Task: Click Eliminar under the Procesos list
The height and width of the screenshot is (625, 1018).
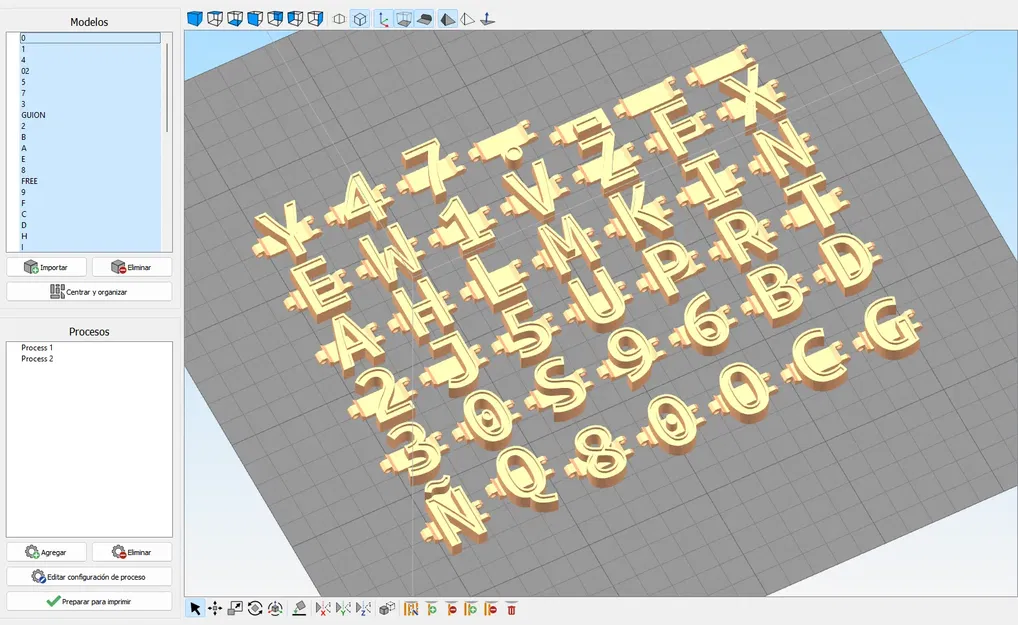Action: point(132,552)
